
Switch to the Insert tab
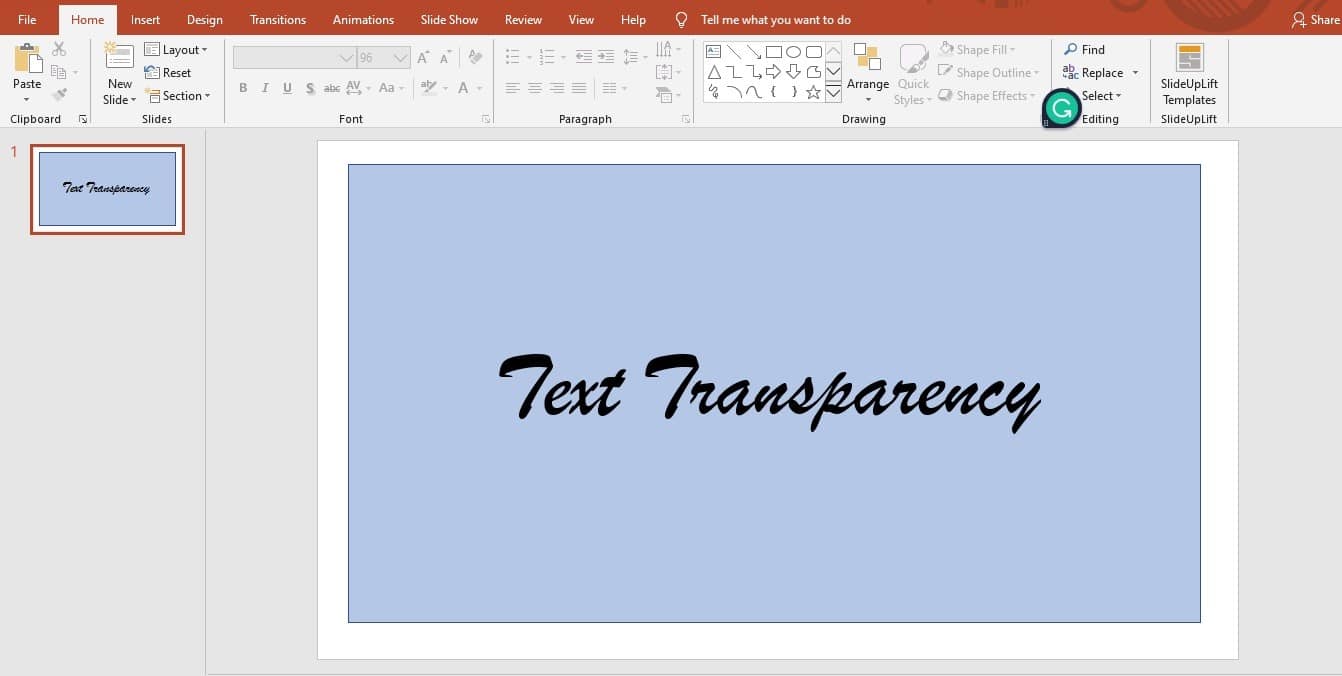click(x=145, y=20)
